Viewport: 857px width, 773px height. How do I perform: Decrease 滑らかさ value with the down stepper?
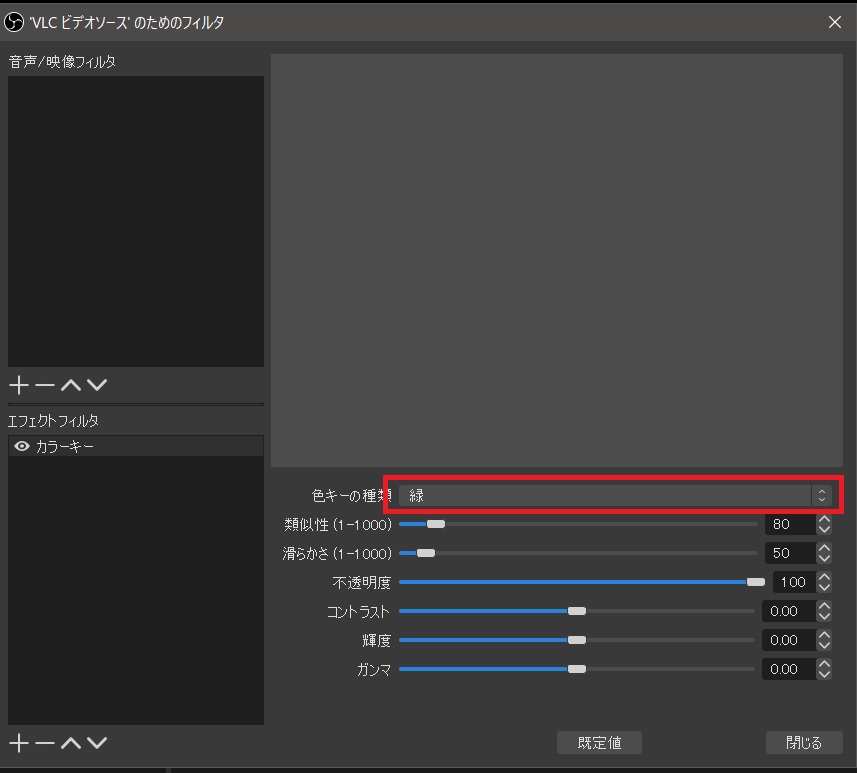click(824, 558)
